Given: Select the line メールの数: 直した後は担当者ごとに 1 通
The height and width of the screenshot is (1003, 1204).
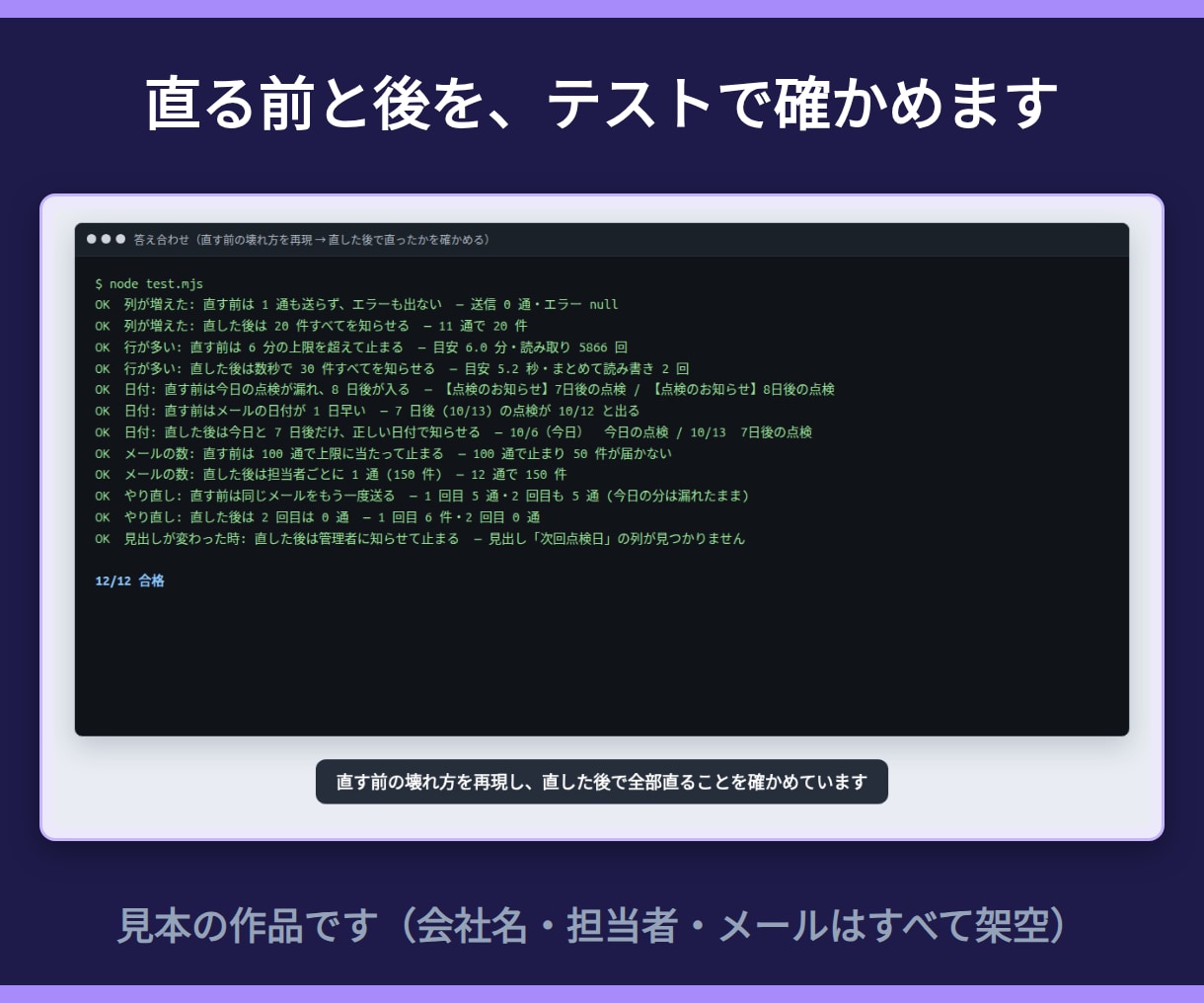Looking at the screenshot, I should coord(331,475).
